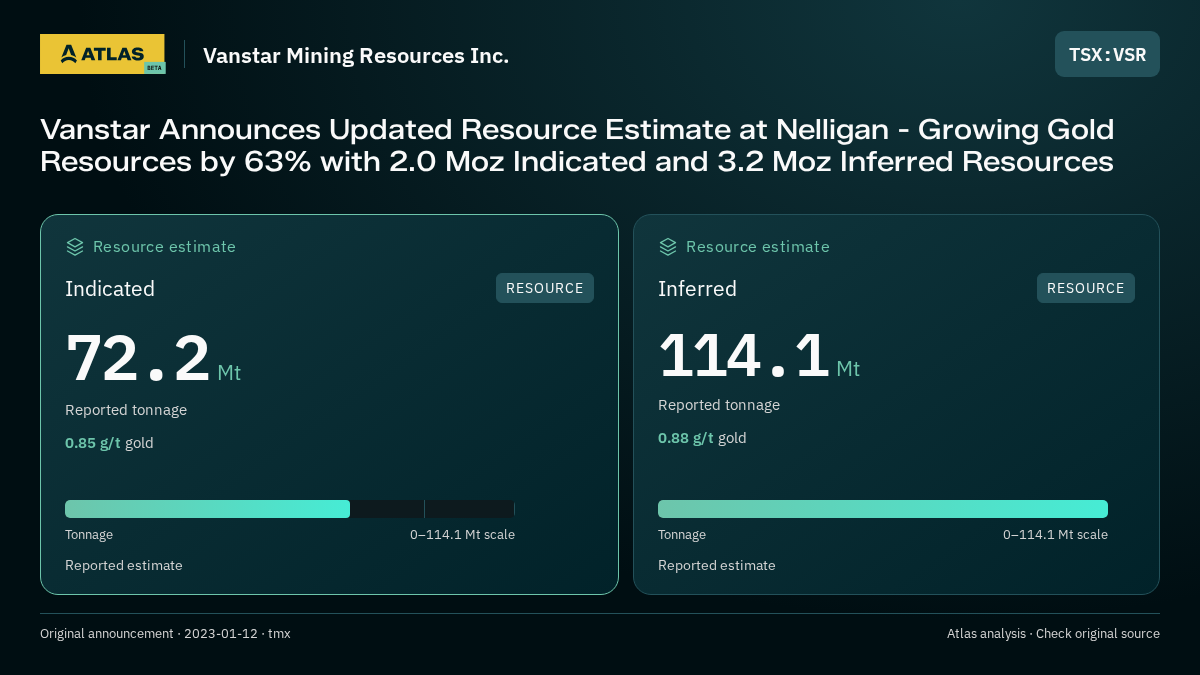Click the RESOURCE tag on Inferred card

click(1086, 288)
